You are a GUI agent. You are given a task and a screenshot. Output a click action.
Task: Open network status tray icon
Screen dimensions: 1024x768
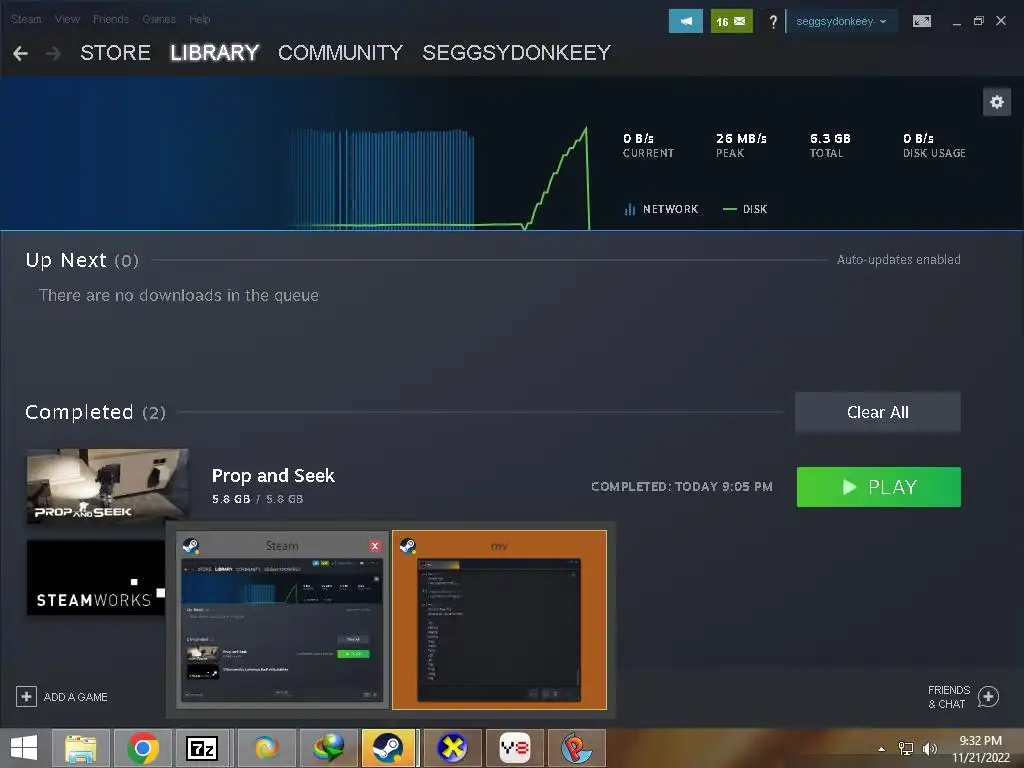906,748
